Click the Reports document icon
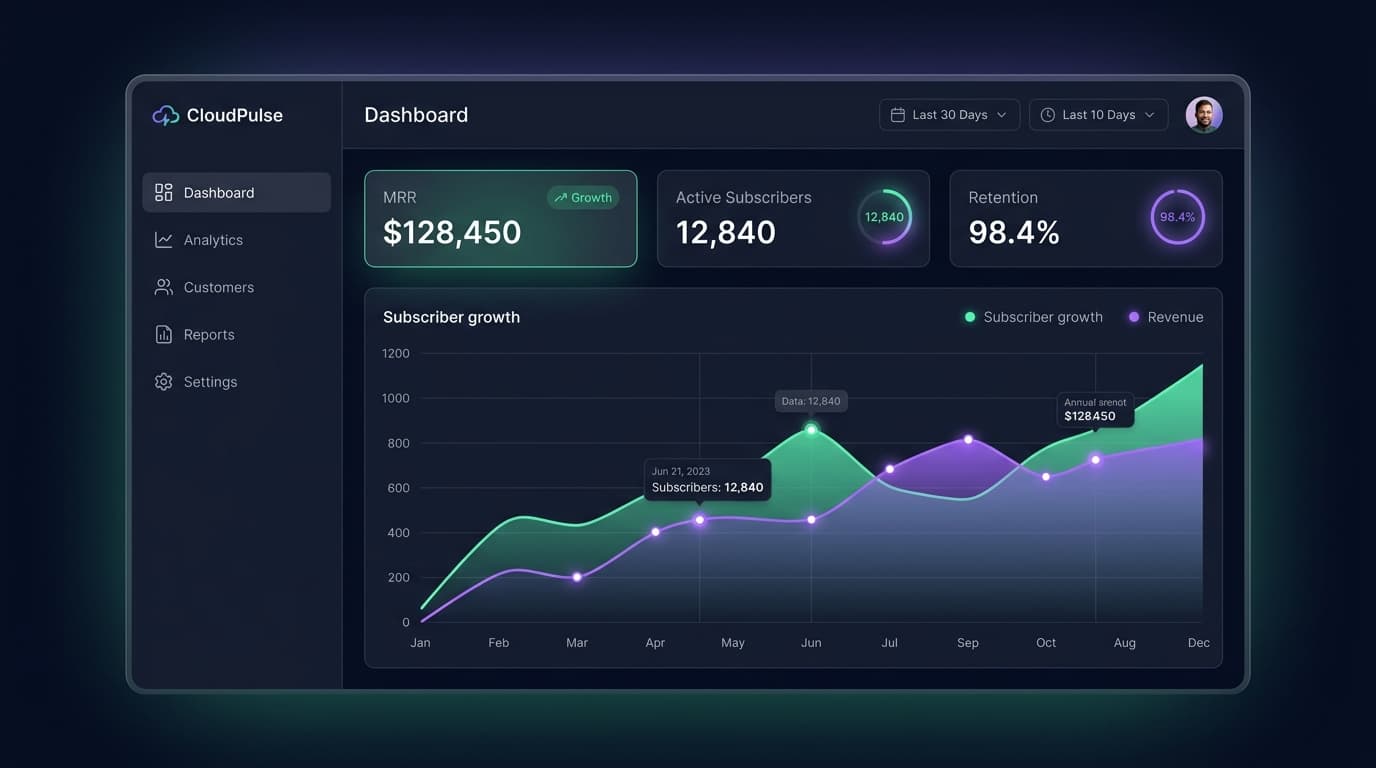 pyautogui.click(x=164, y=334)
